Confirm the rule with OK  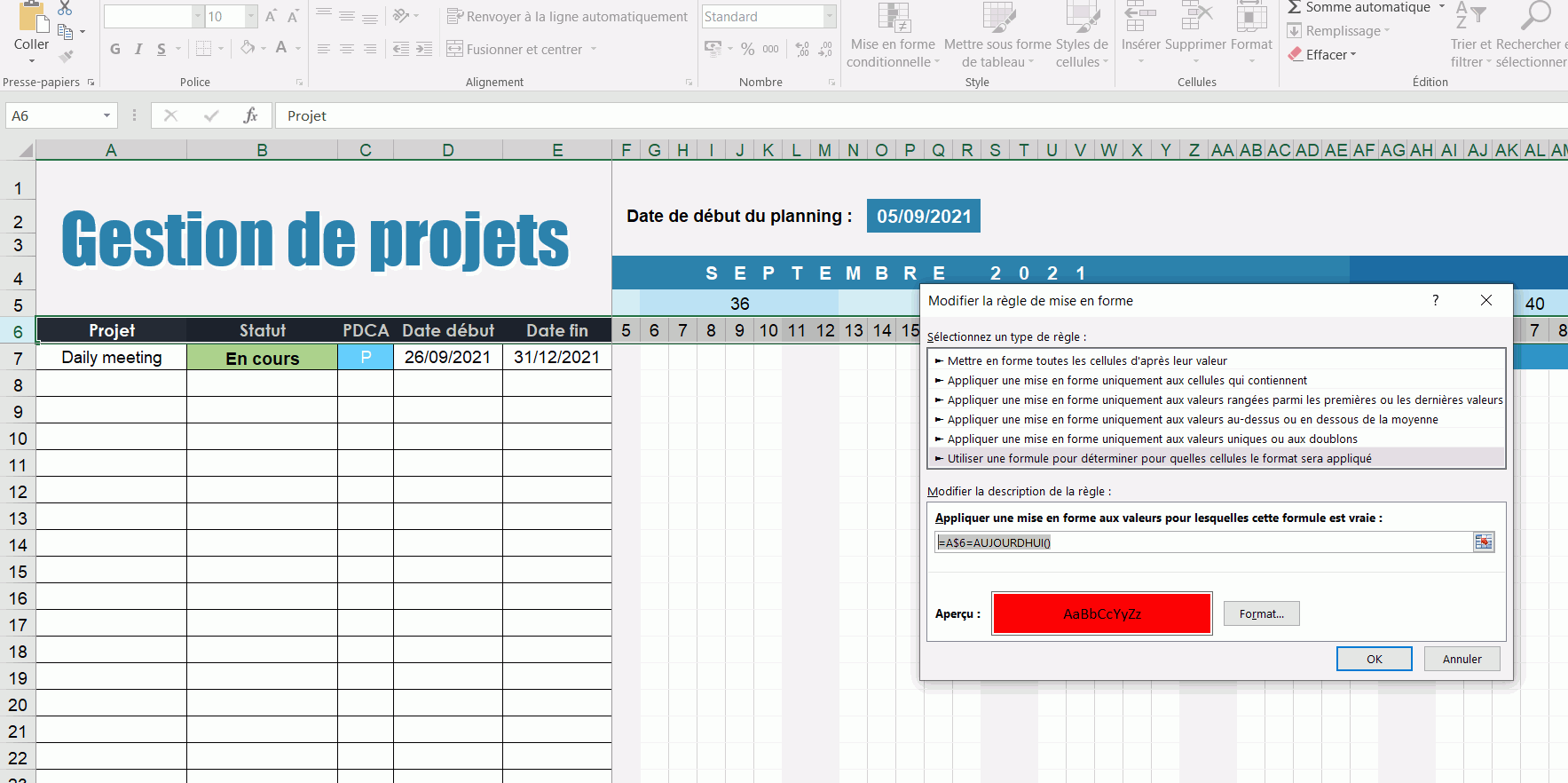pos(1374,659)
